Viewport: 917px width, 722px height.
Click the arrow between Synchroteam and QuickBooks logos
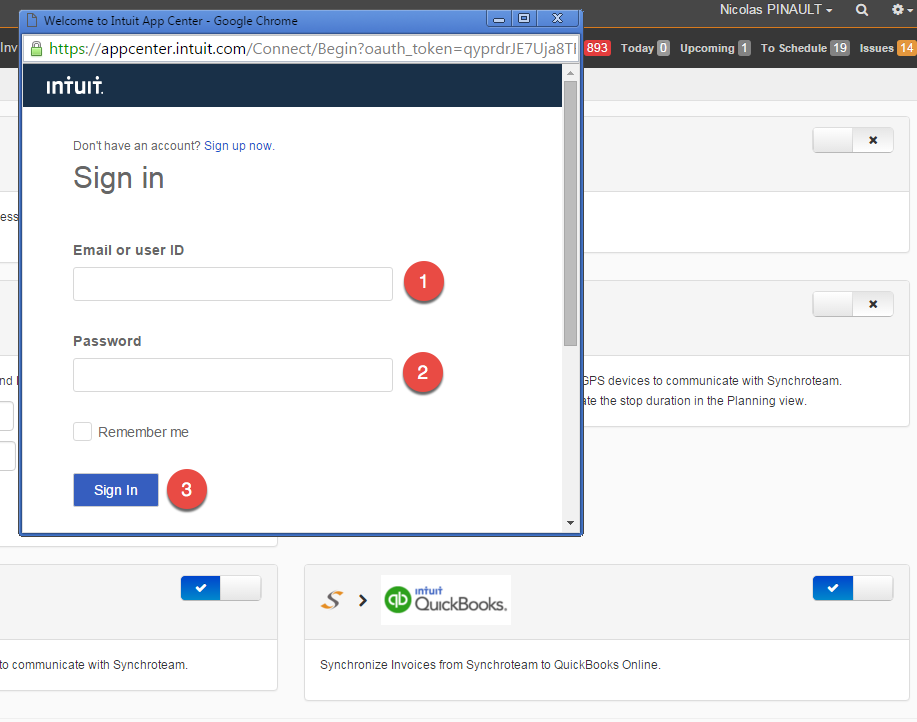pyautogui.click(x=363, y=600)
